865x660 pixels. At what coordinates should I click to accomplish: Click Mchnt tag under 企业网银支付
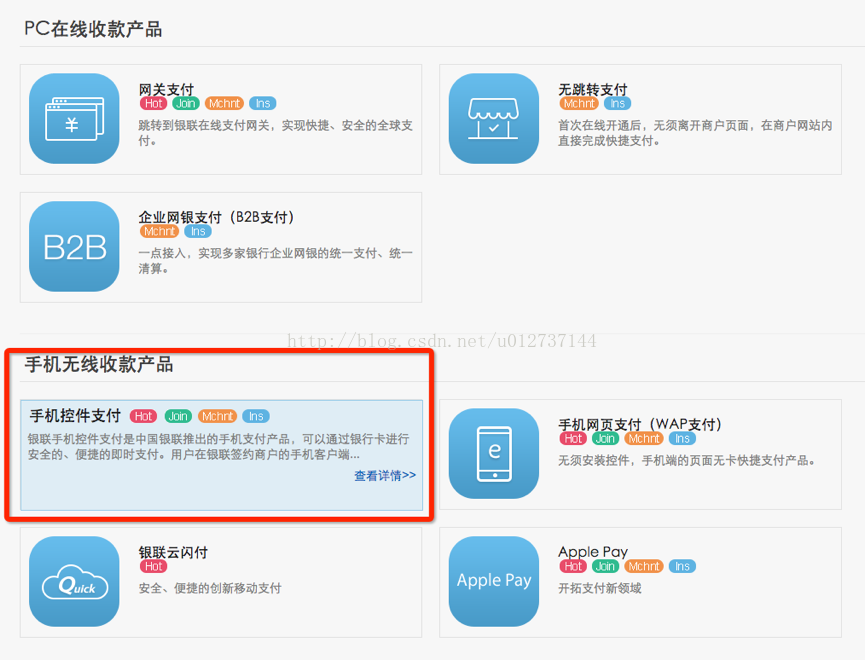(x=159, y=231)
